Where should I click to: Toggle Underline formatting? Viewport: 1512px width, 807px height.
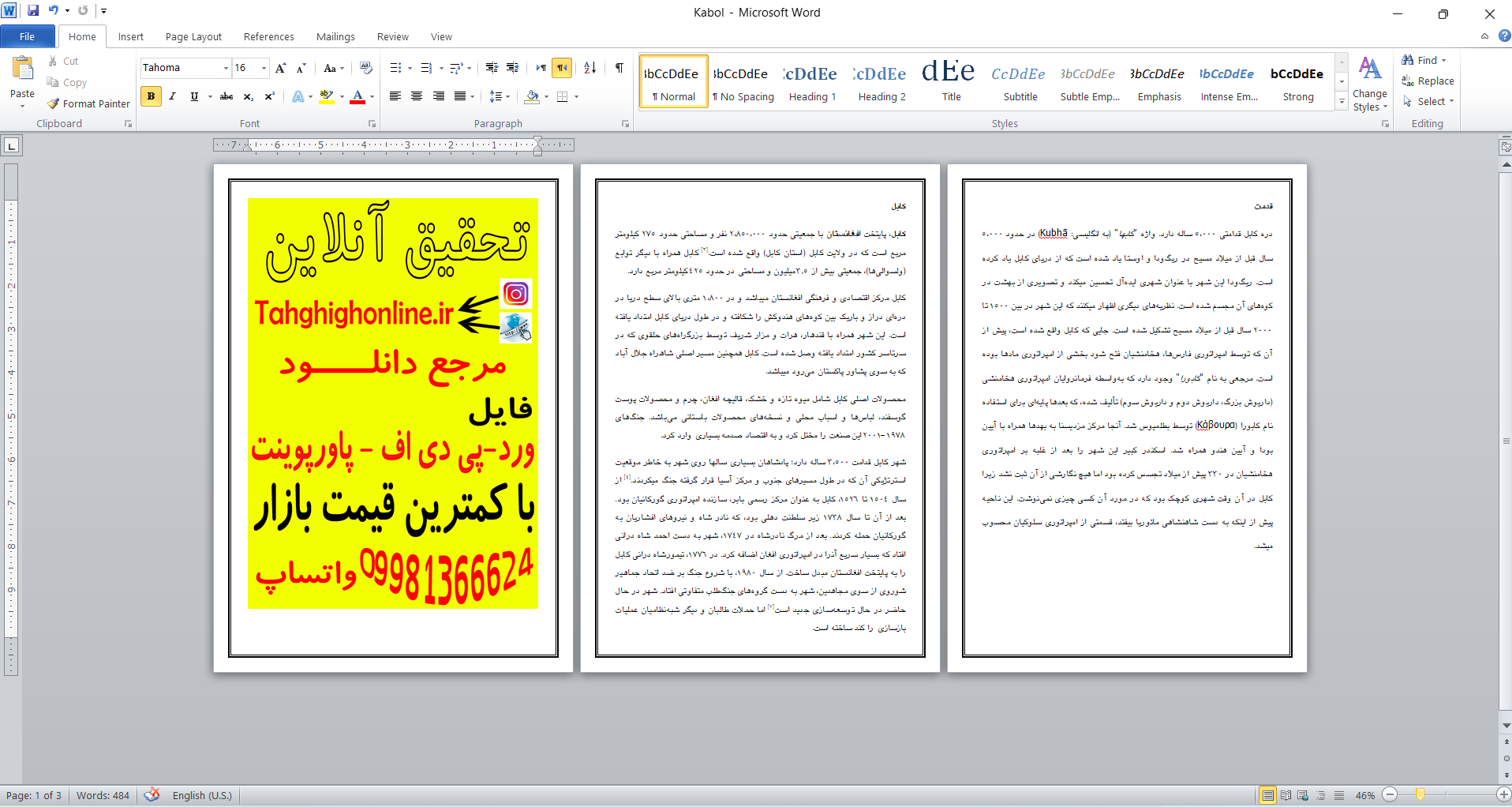(x=193, y=96)
